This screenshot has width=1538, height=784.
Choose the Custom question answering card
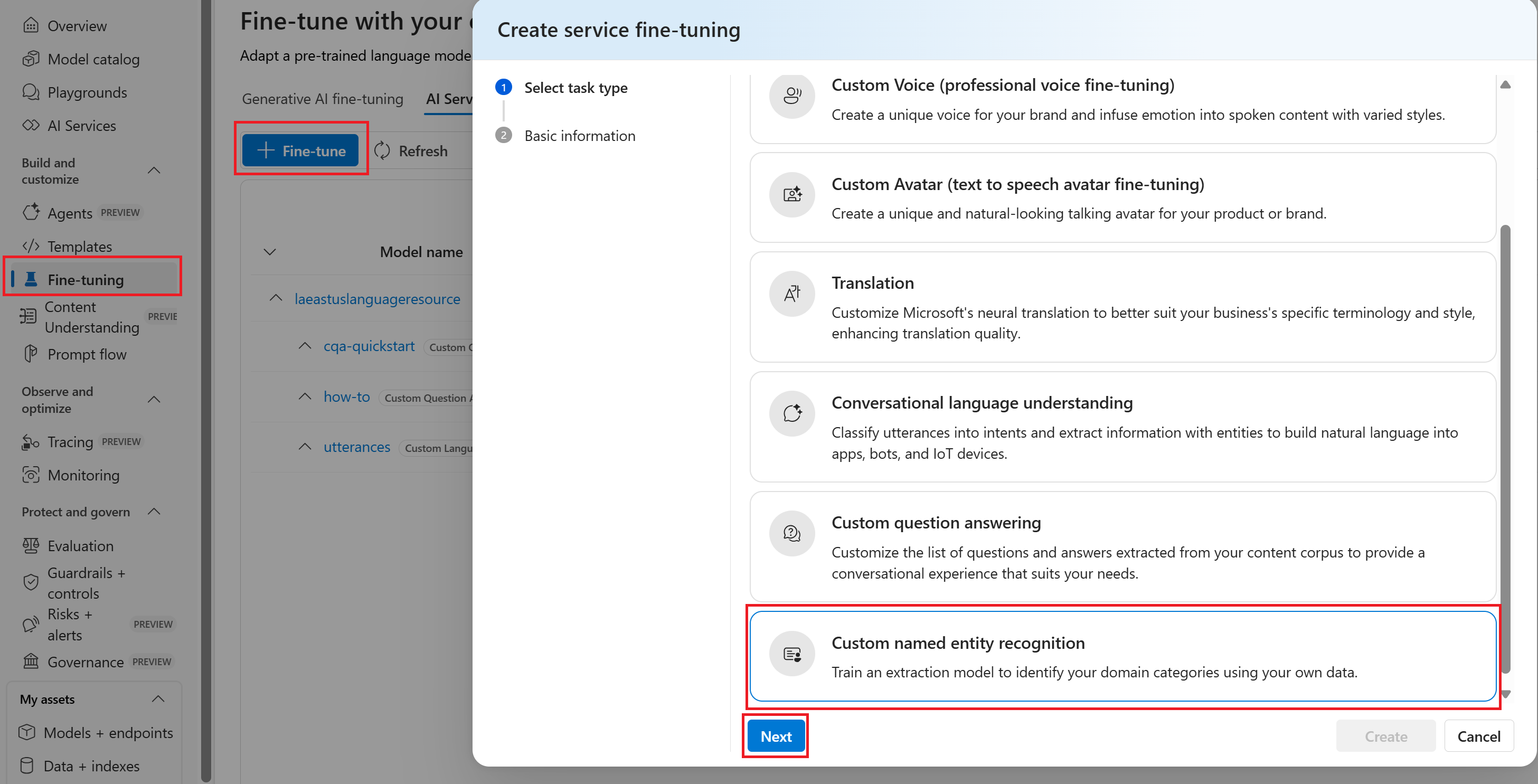point(1122,546)
